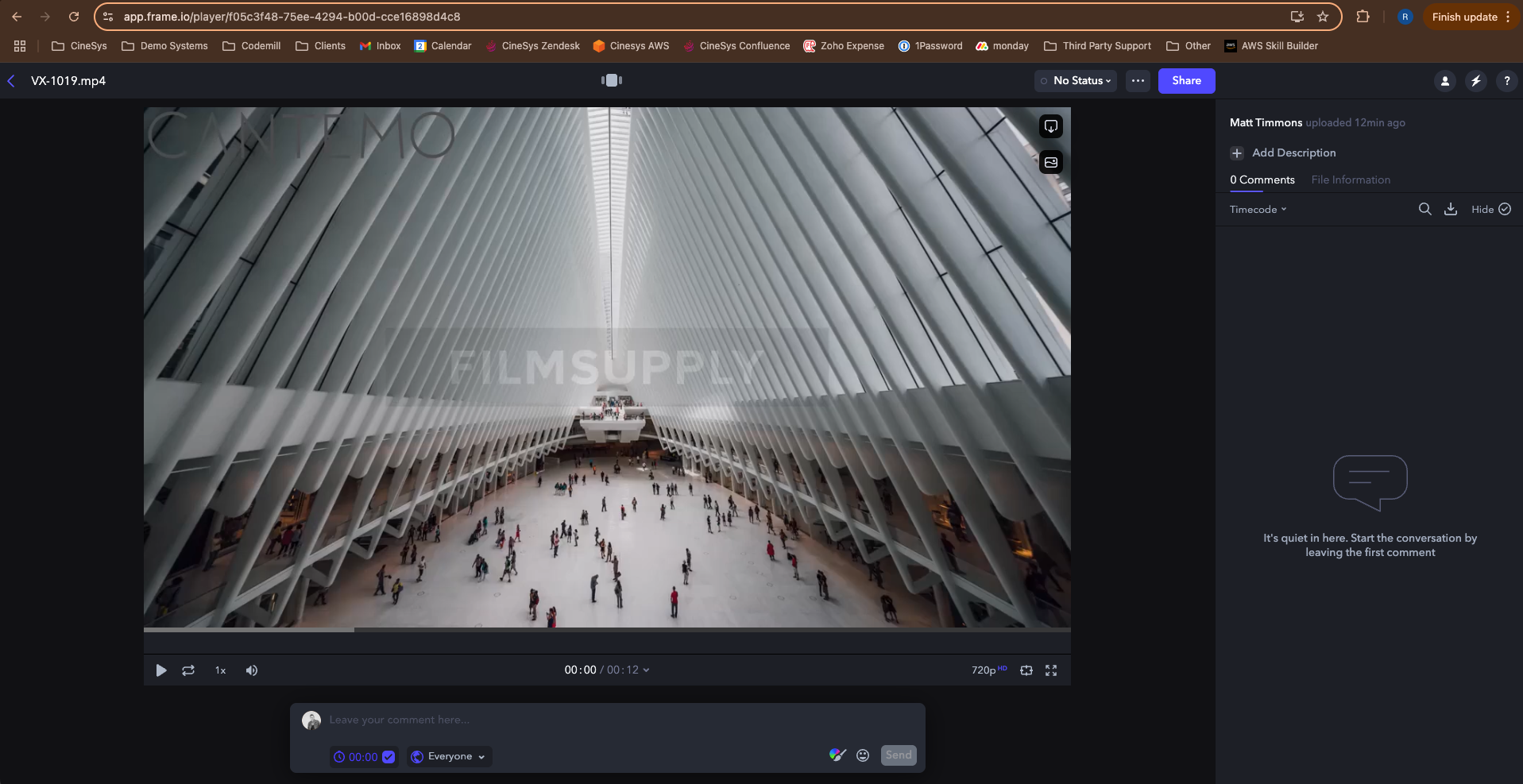1523x784 pixels.
Task: Toggle Hide completed comments
Action: point(1491,209)
